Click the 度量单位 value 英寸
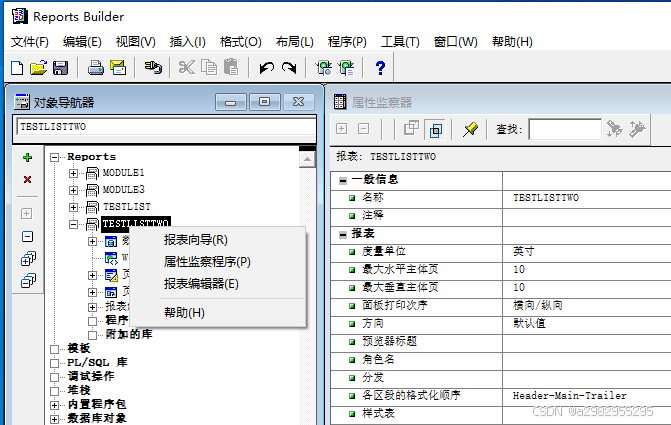Screen dimensions: 671x425 click(523, 251)
